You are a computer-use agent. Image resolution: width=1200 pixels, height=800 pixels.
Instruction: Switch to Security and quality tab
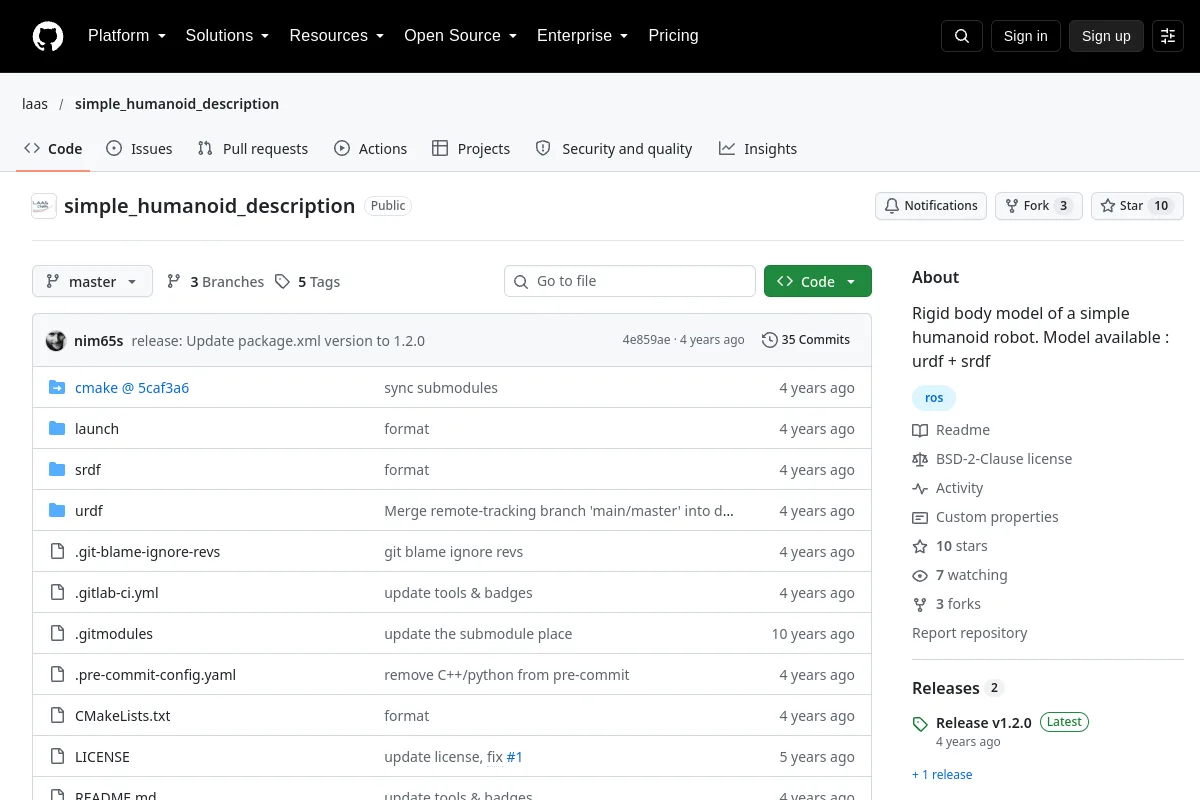pyautogui.click(x=614, y=149)
